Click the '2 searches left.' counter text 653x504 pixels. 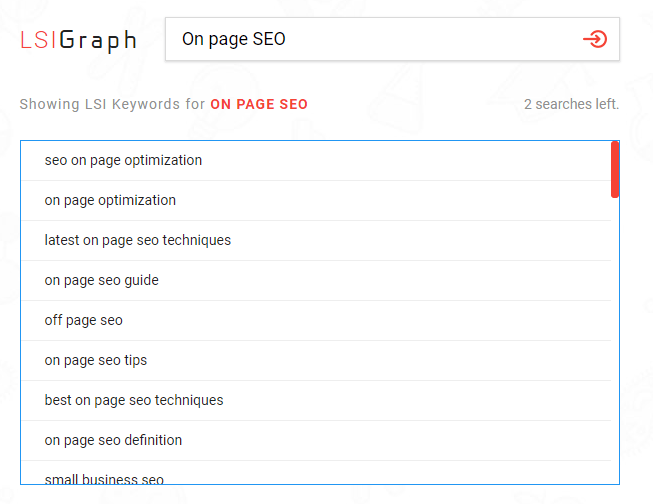tap(571, 104)
